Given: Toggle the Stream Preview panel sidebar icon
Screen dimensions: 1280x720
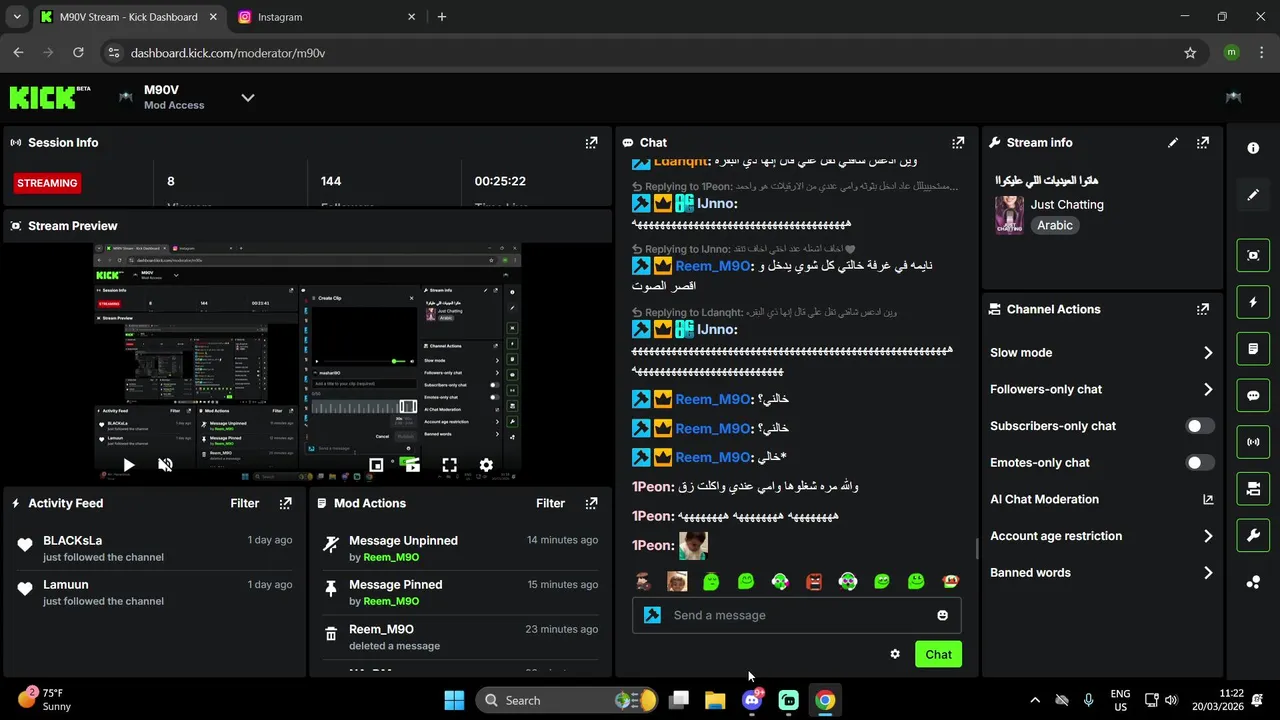Looking at the screenshot, I should (x=1253, y=255).
